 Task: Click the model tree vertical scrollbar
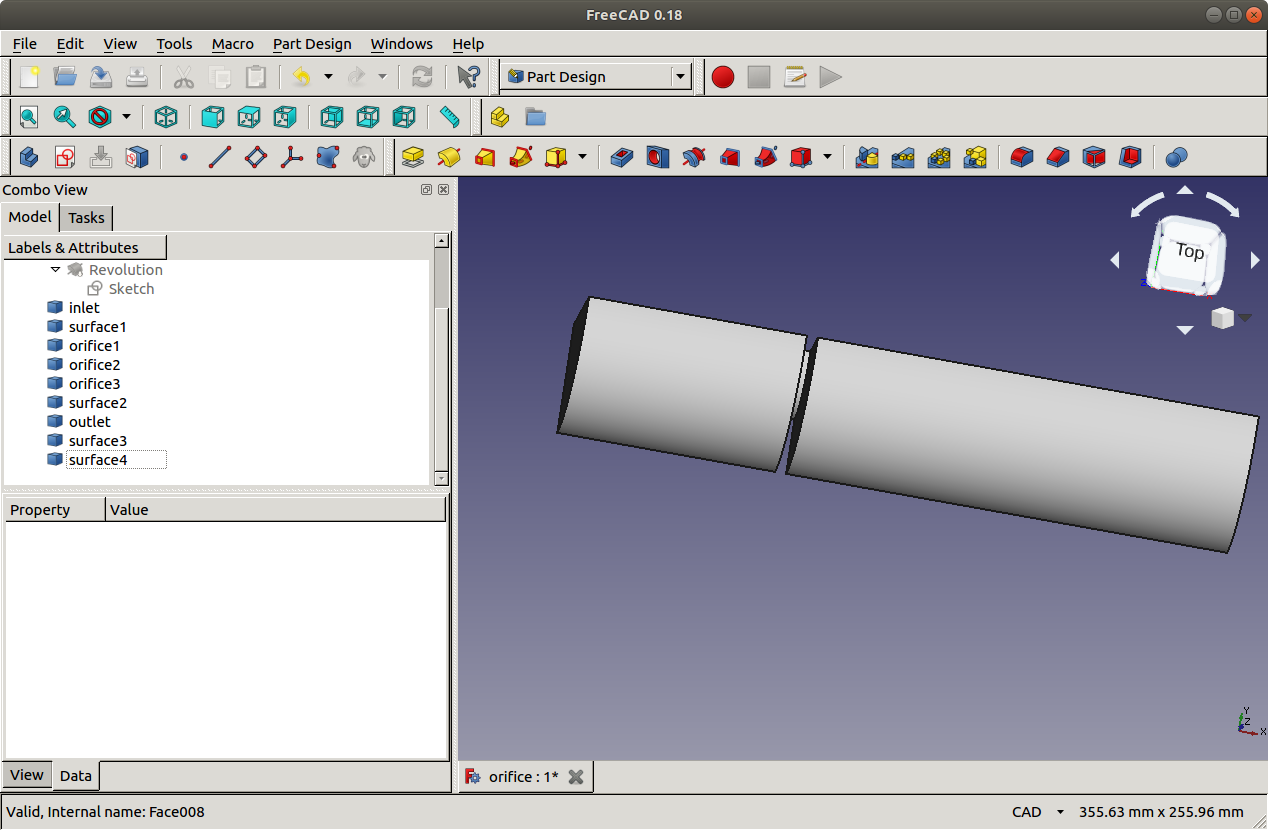coord(441,360)
